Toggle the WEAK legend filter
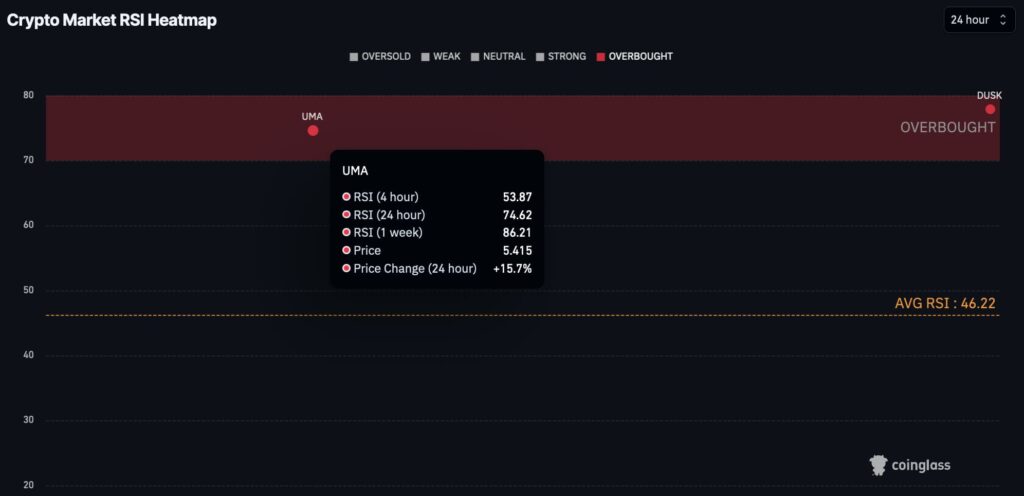This screenshot has width=1024, height=496. 441,57
